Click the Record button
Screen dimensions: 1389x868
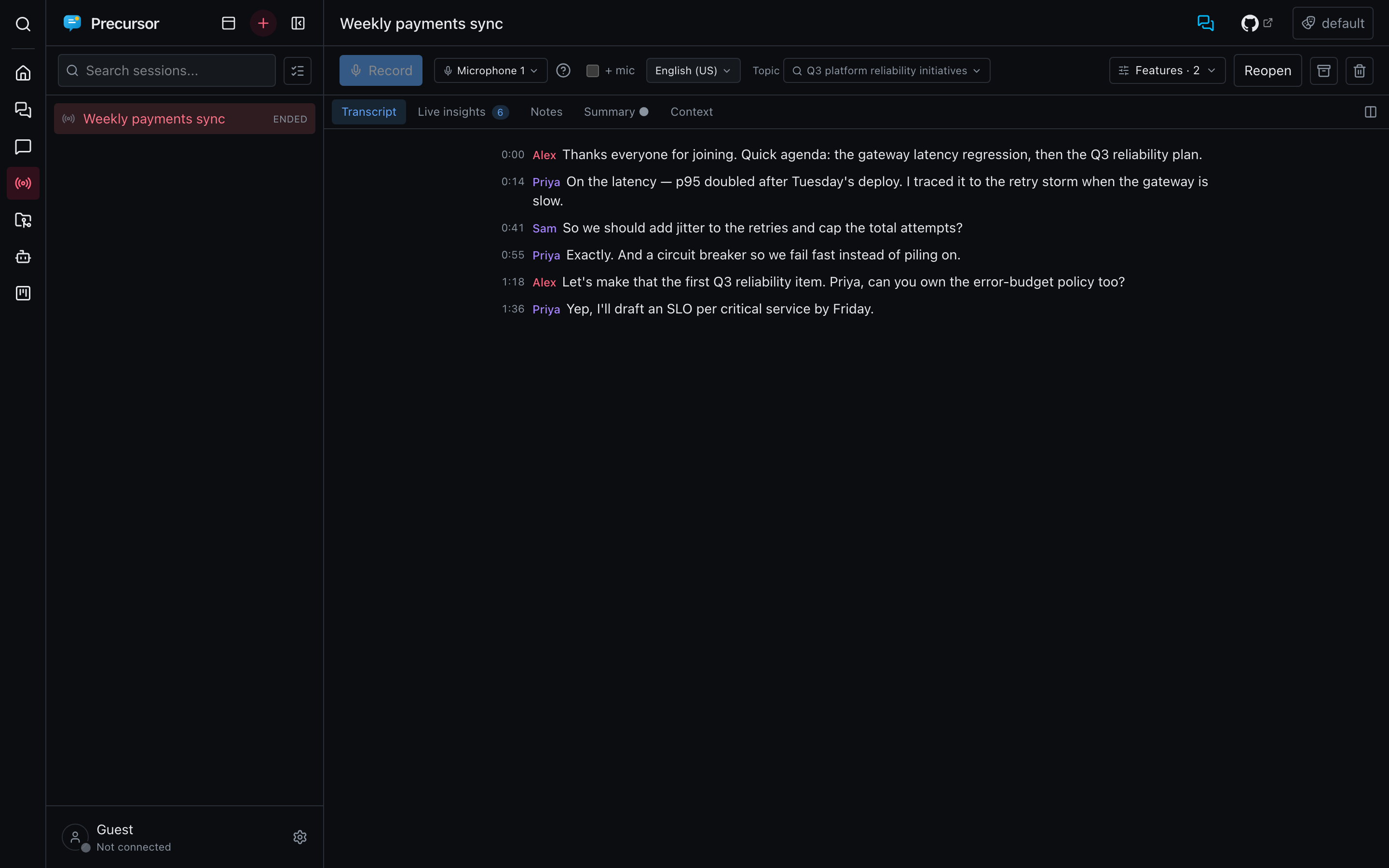381,70
